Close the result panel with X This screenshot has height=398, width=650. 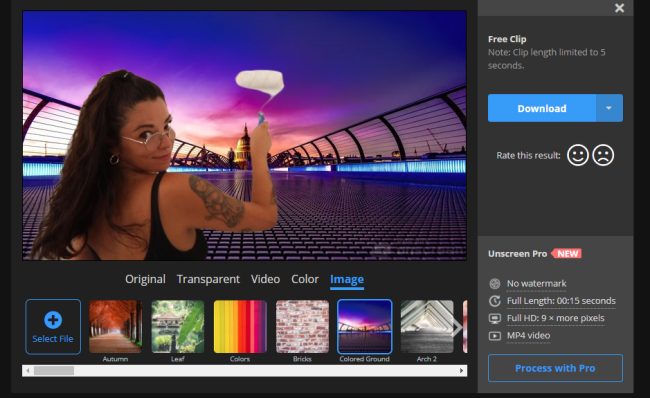619,8
